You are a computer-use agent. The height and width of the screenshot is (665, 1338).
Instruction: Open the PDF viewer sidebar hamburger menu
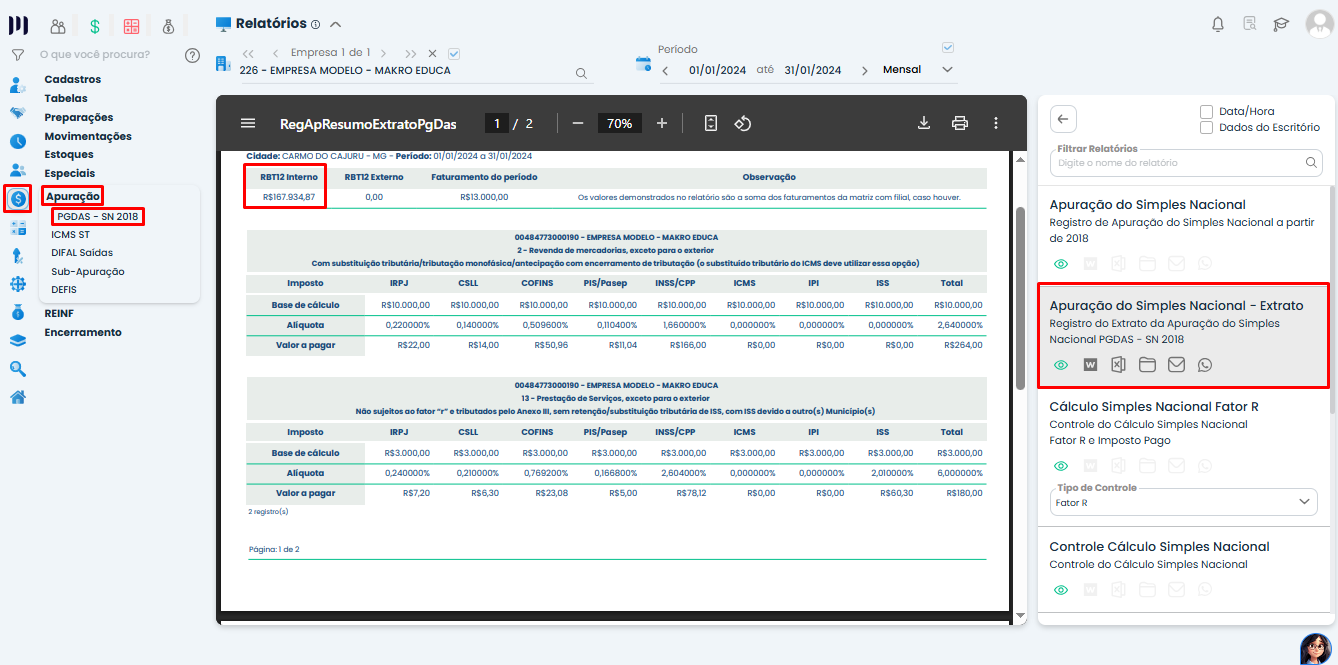(x=248, y=123)
